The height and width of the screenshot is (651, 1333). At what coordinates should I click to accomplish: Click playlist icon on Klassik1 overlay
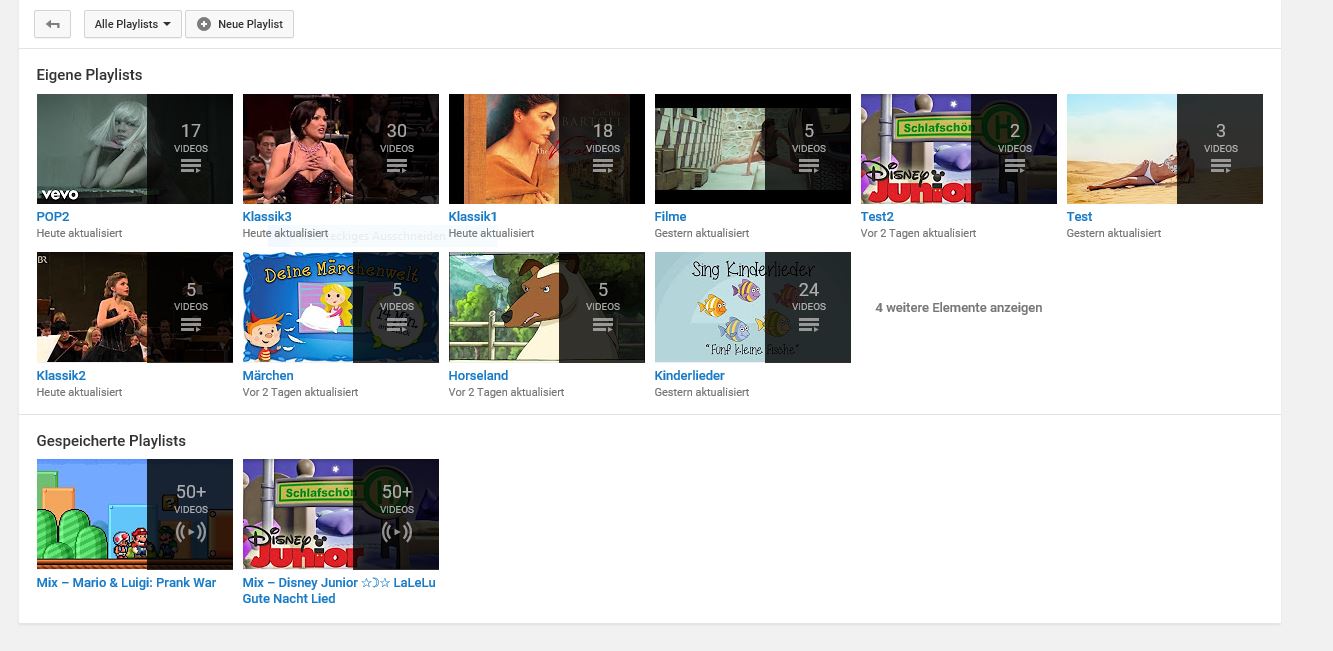coord(603,165)
